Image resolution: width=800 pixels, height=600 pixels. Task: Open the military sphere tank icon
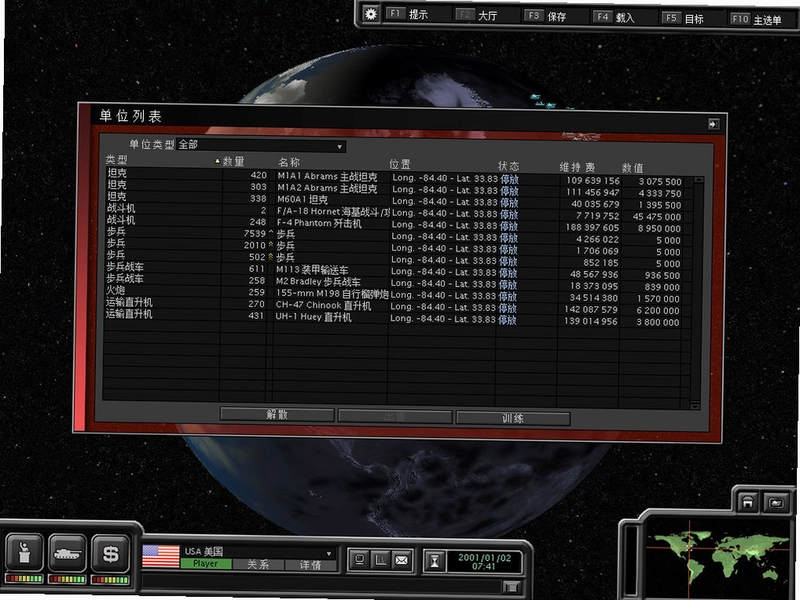click(x=67, y=553)
